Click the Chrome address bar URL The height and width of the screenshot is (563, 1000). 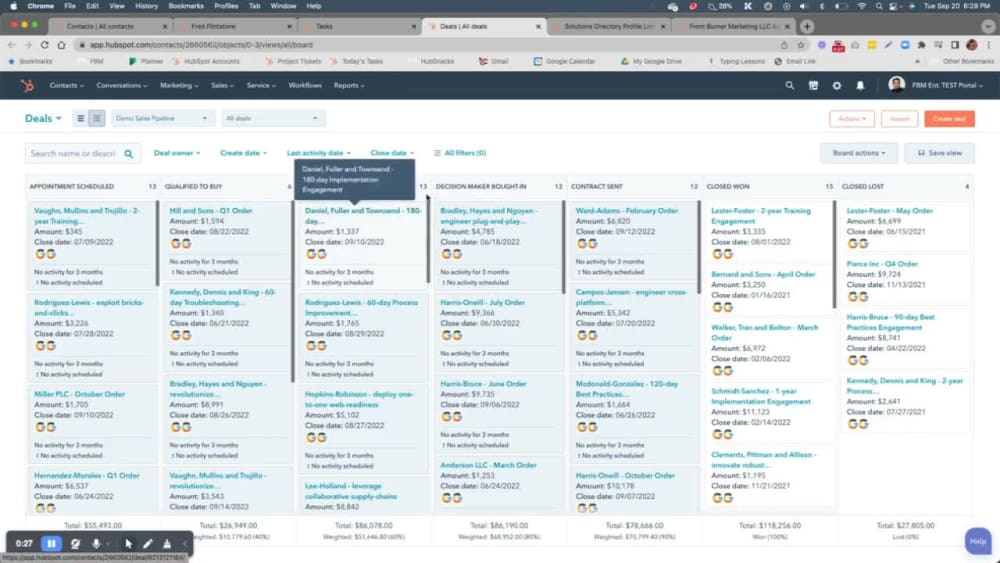click(x=201, y=45)
